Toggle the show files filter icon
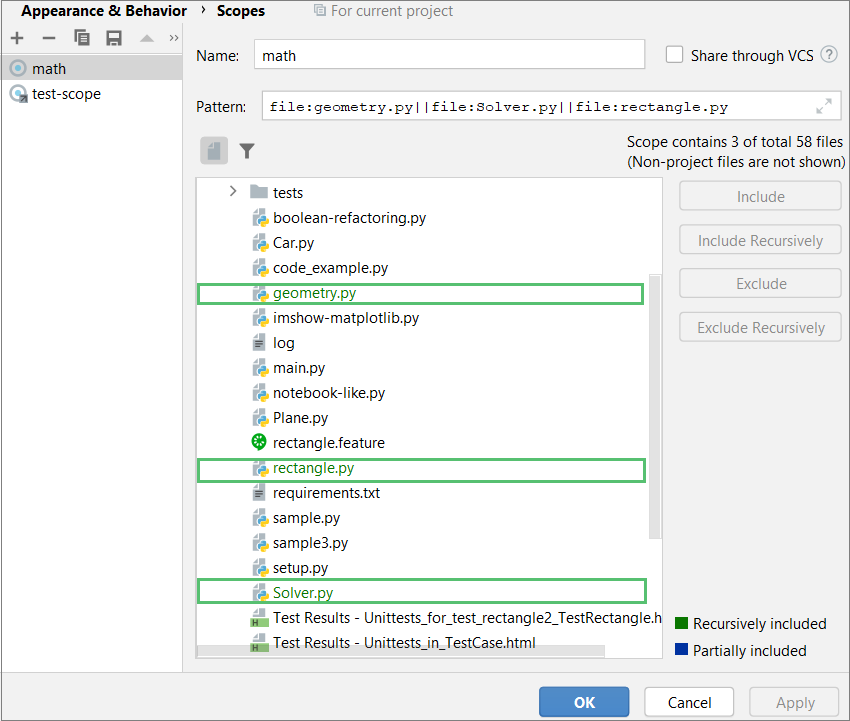Screen dimensions: 850x721 [213, 150]
